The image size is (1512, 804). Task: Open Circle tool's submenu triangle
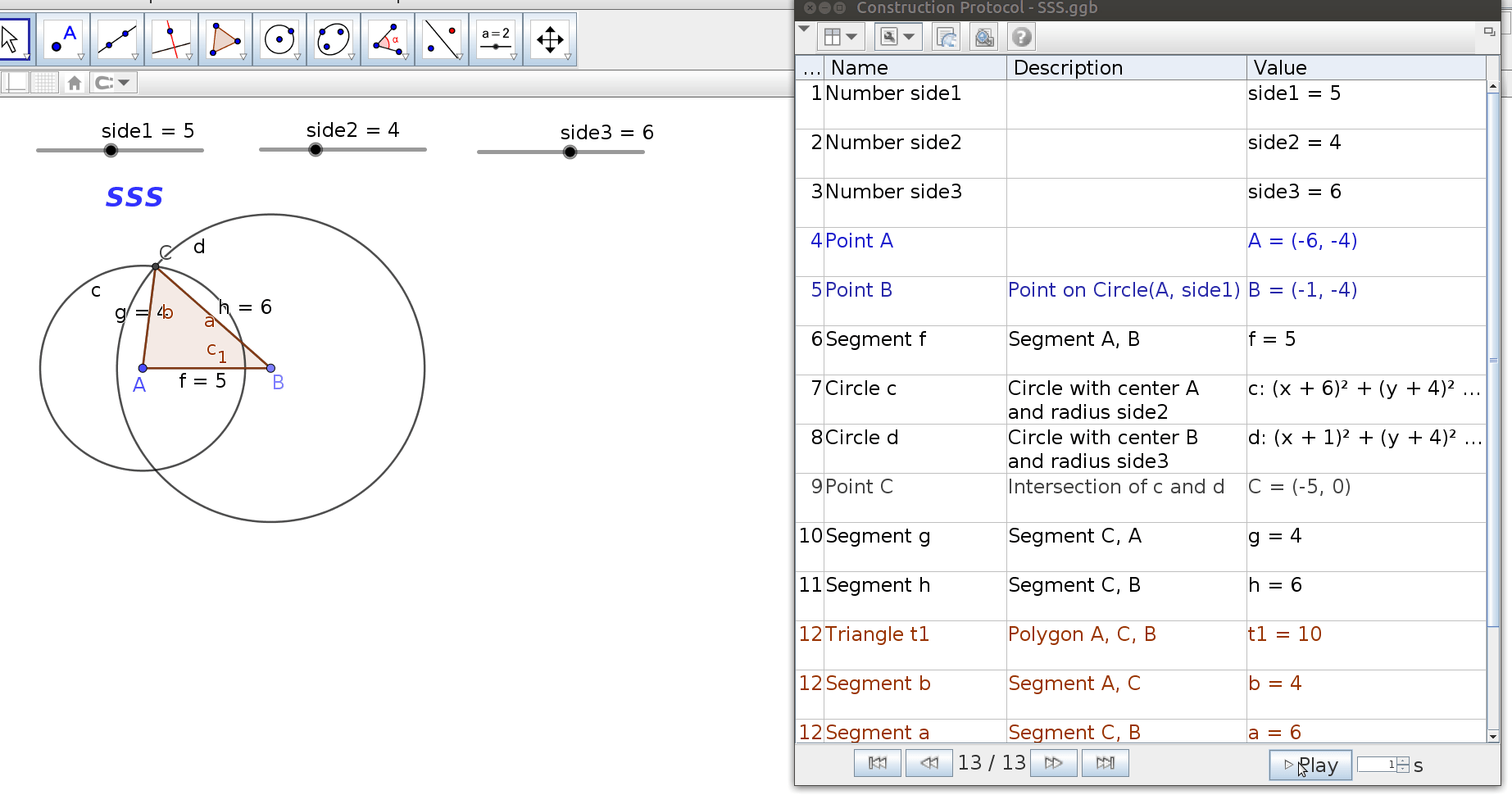click(x=297, y=57)
